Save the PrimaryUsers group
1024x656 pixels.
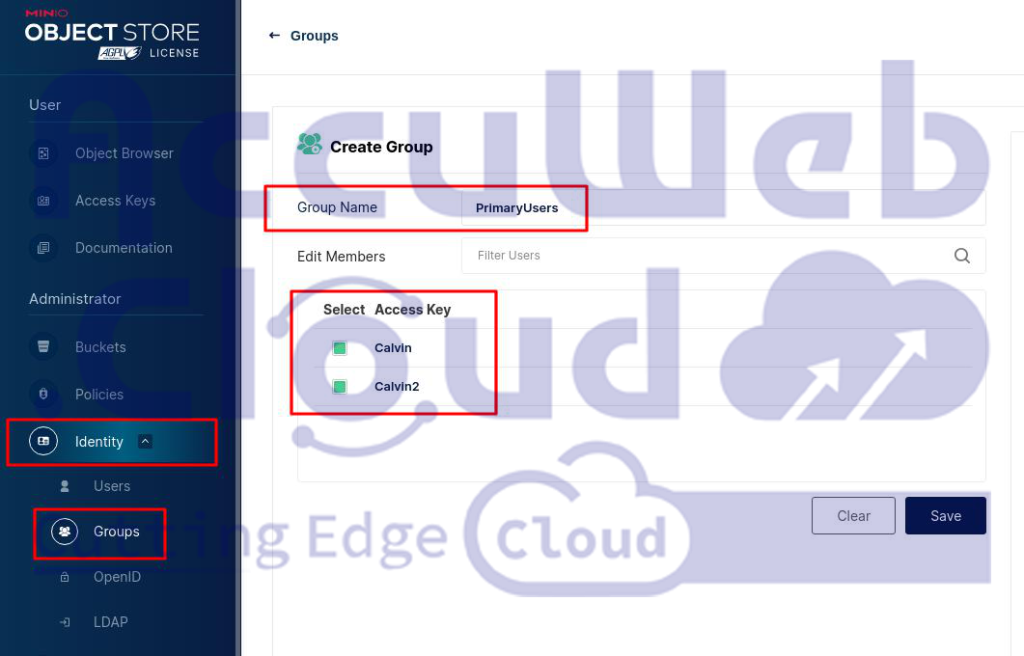coord(945,515)
